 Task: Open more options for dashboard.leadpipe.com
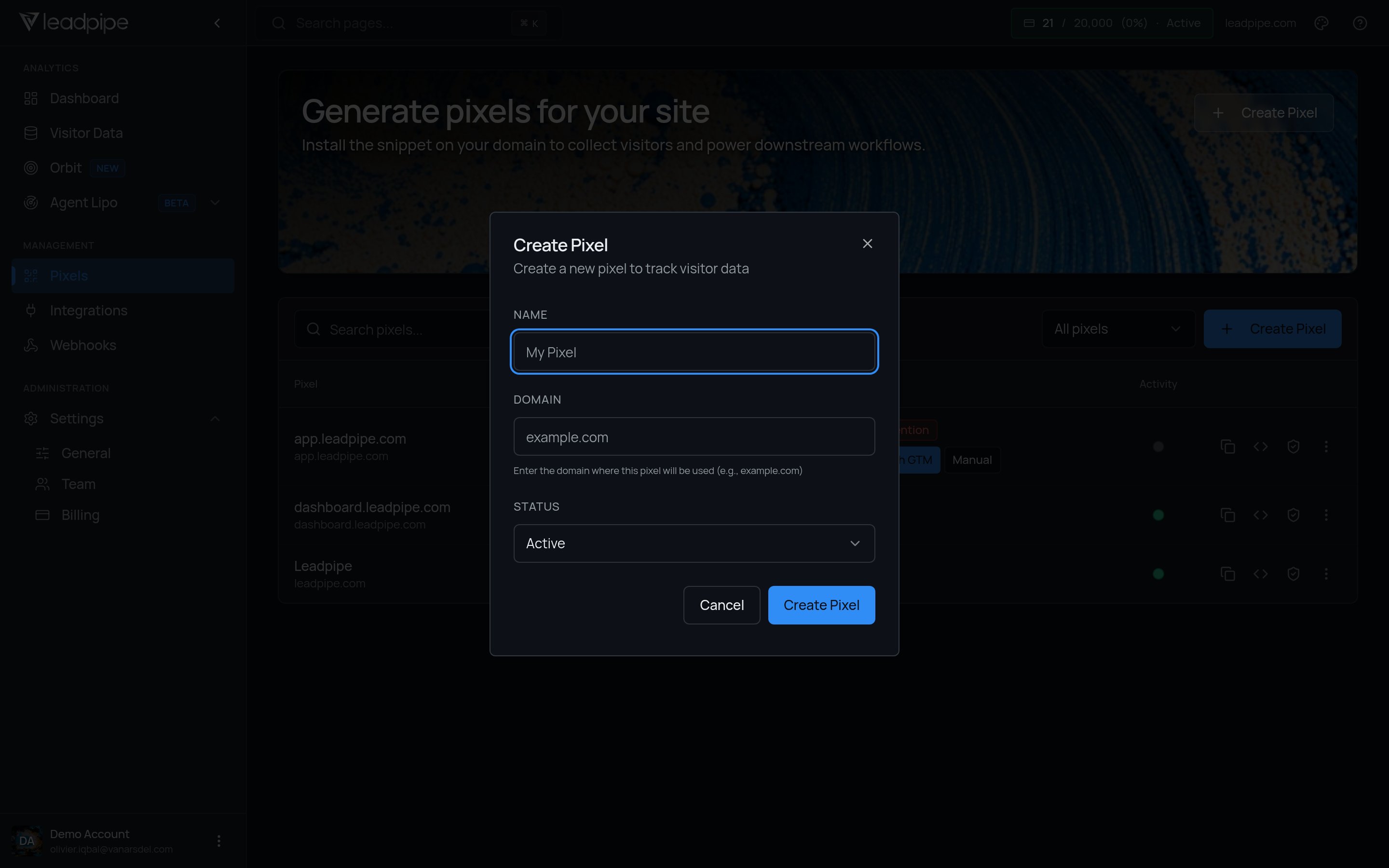tap(1326, 515)
